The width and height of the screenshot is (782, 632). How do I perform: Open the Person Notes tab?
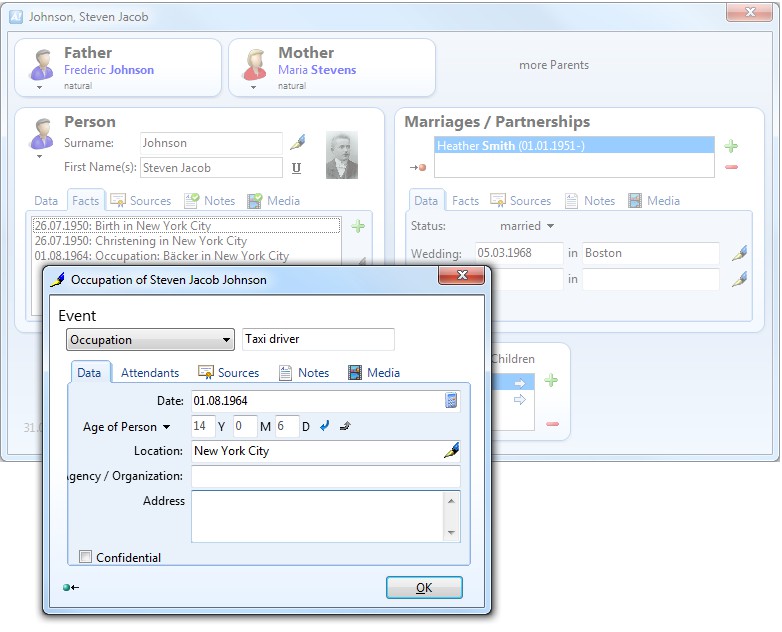pos(209,201)
